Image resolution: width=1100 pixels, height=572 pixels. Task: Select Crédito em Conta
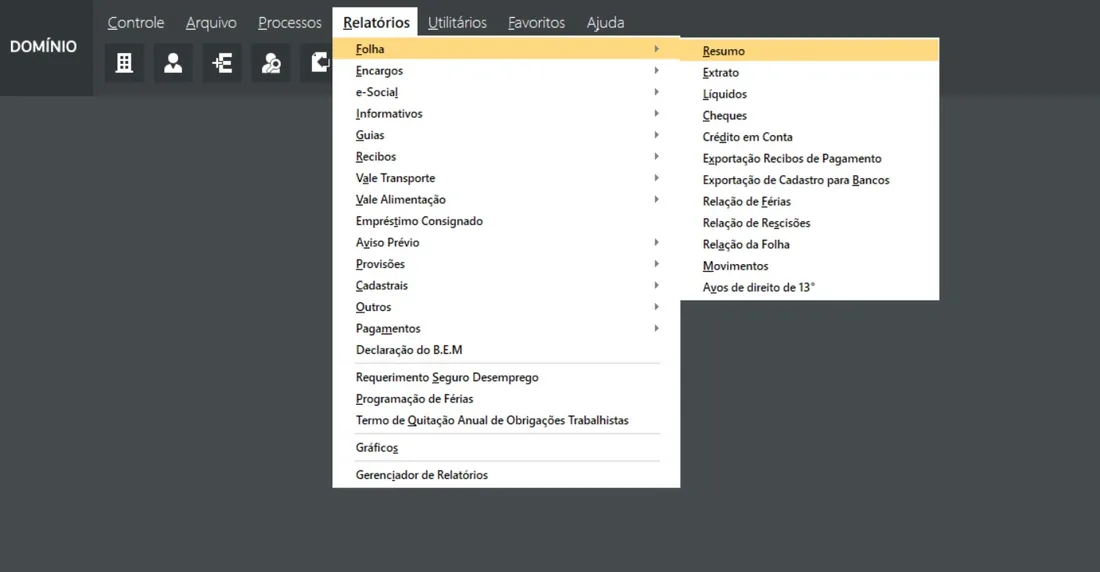[x=810, y=138]
